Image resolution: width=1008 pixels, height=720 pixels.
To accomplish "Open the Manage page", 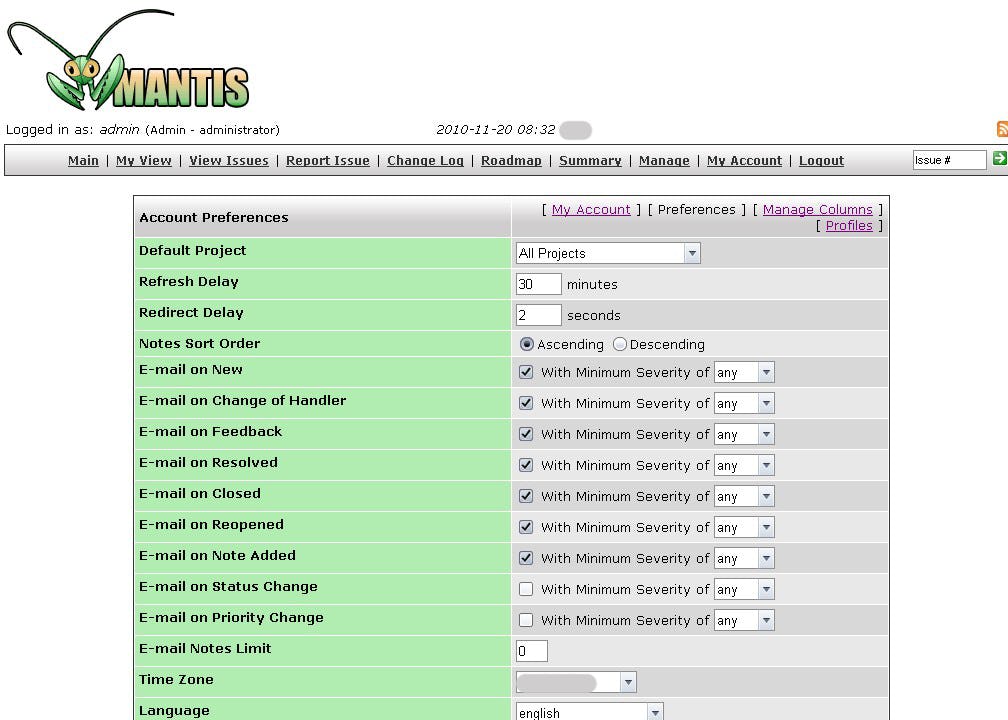I will 664,161.
